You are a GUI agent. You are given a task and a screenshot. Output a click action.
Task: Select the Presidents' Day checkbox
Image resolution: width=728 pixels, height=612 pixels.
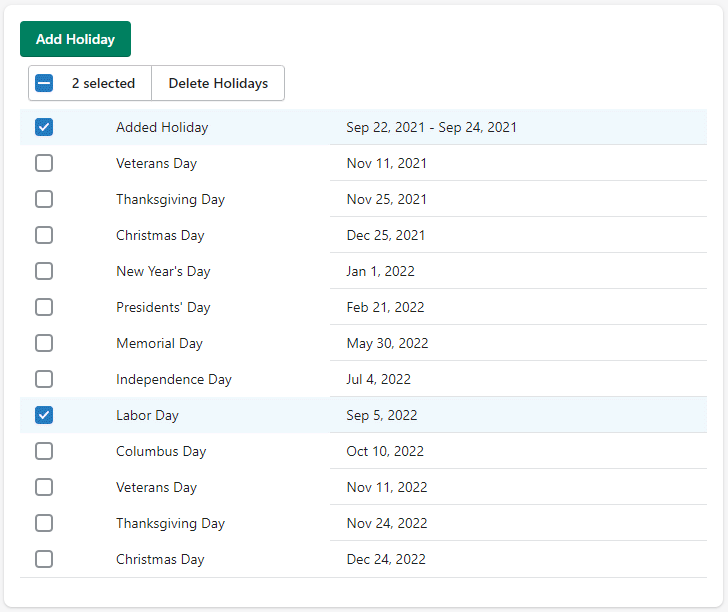[x=44, y=307]
